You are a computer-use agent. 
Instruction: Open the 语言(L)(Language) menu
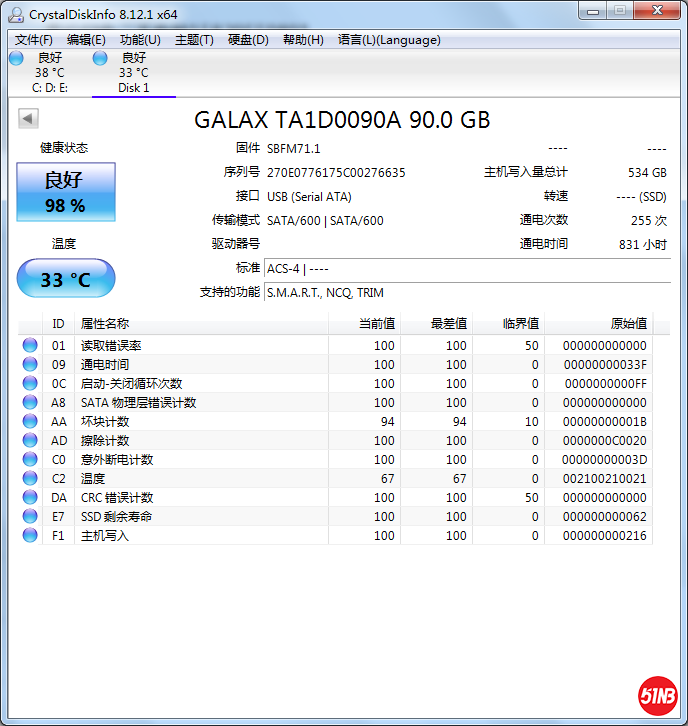(389, 40)
